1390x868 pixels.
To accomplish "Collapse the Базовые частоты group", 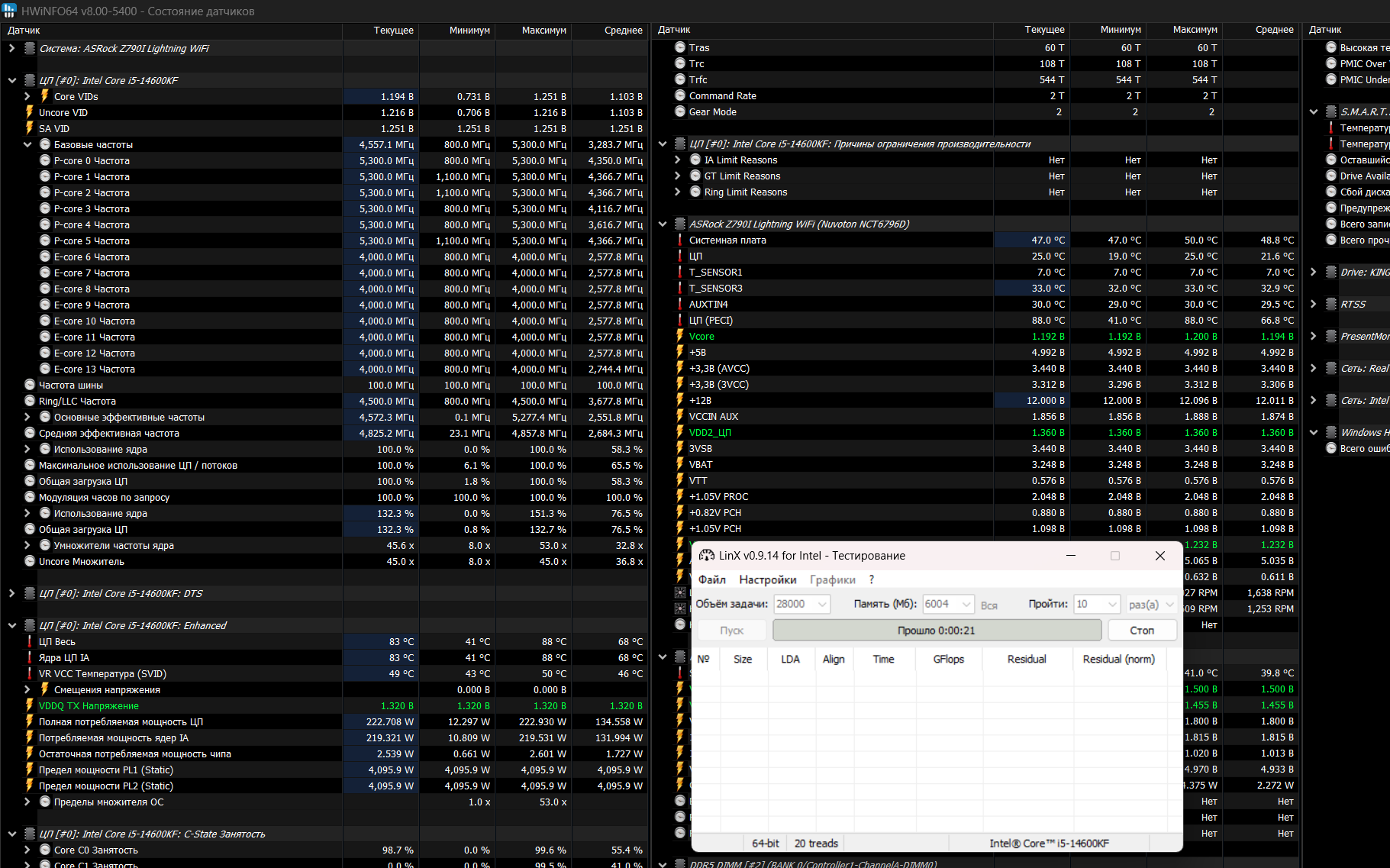I will (x=27, y=144).
